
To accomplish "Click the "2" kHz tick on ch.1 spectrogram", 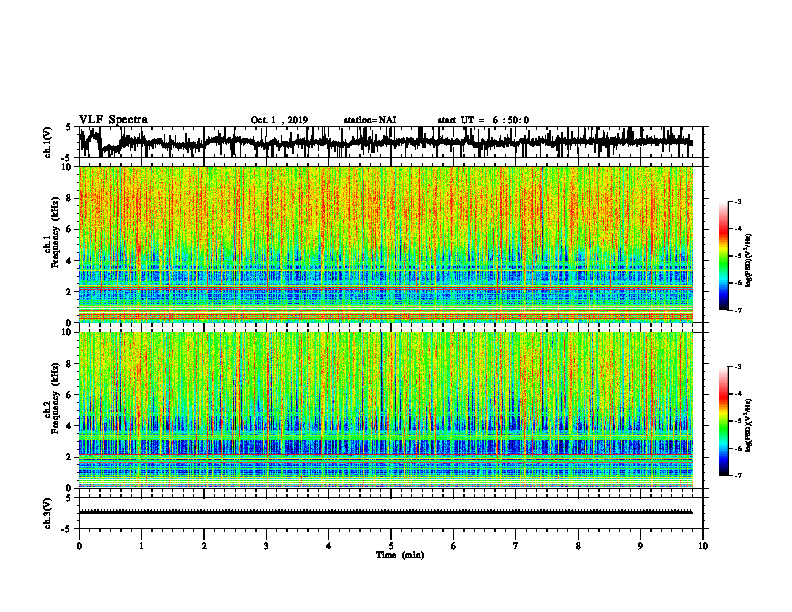I will pyautogui.click(x=70, y=291).
